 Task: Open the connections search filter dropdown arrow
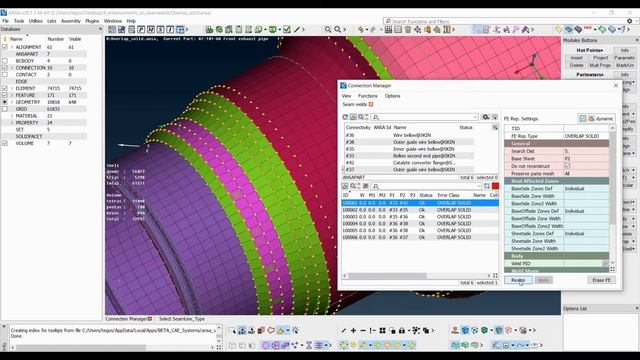[x=479, y=186]
